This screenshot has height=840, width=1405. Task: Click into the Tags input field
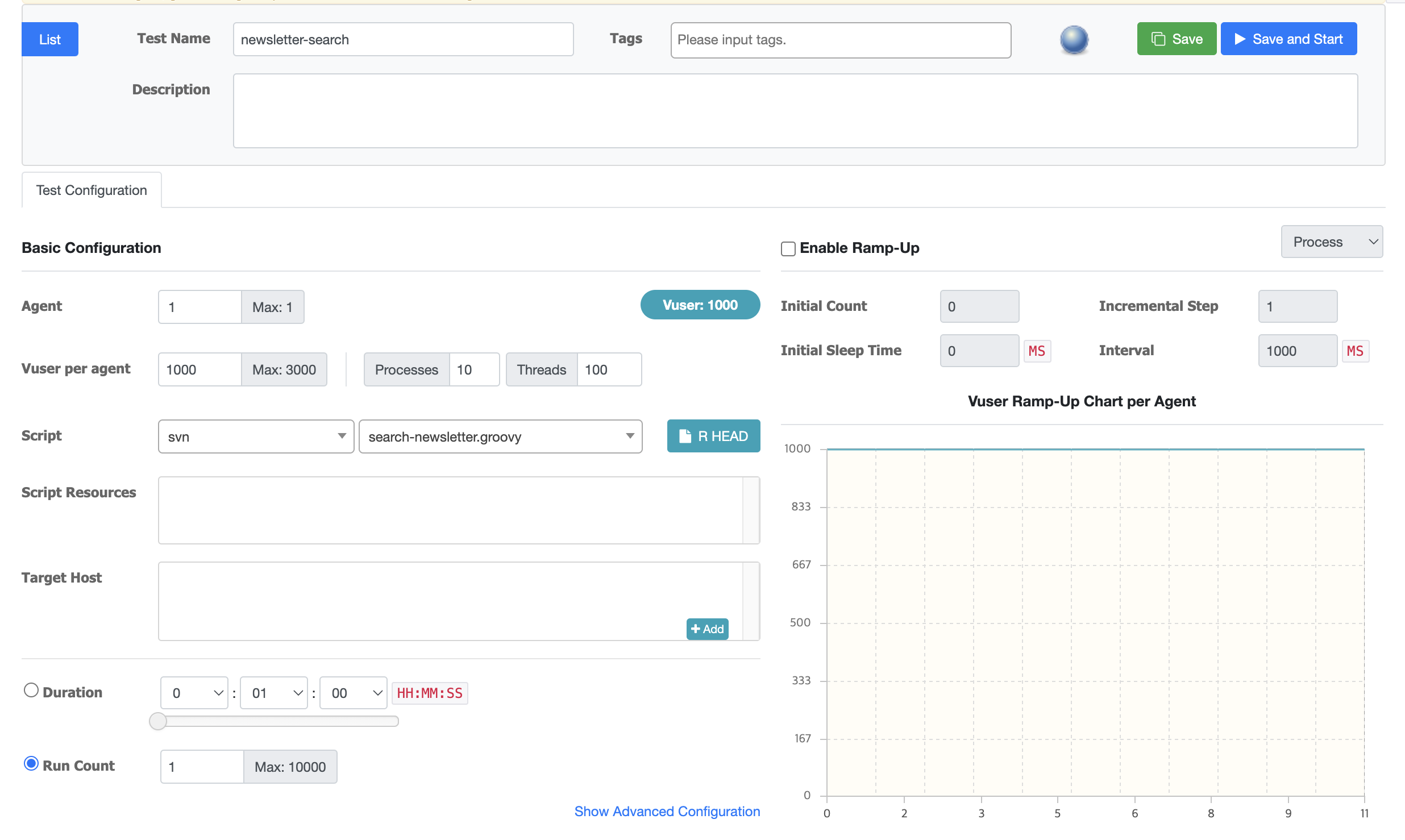[840, 40]
